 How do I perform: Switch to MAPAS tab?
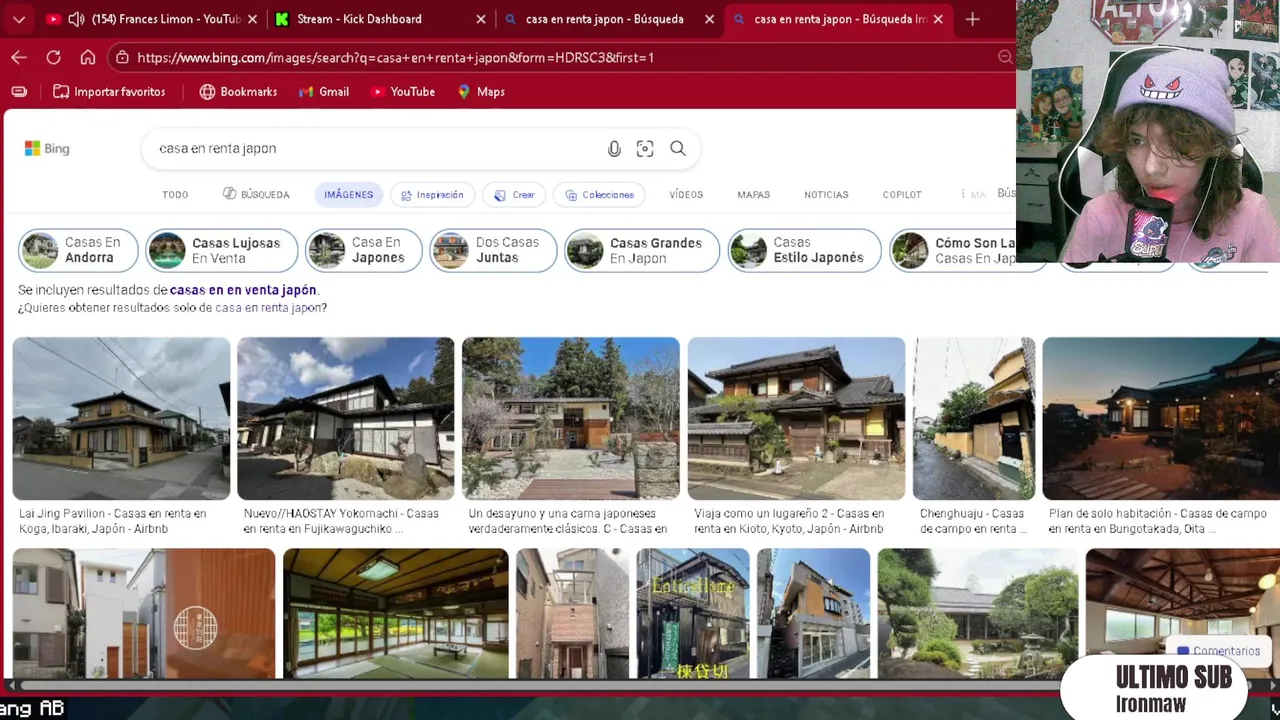(754, 194)
